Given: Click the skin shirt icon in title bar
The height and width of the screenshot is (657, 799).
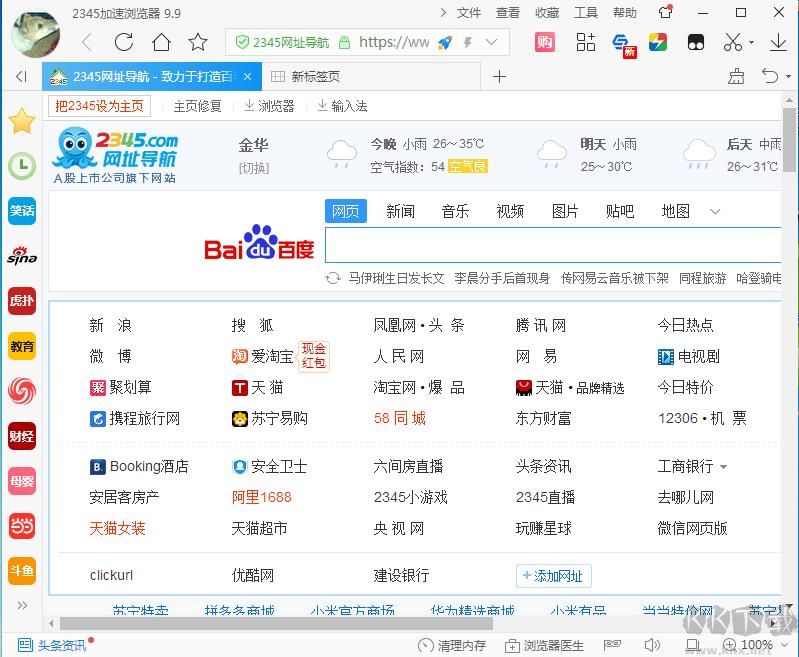Looking at the screenshot, I should pyautogui.click(x=665, y=12).
